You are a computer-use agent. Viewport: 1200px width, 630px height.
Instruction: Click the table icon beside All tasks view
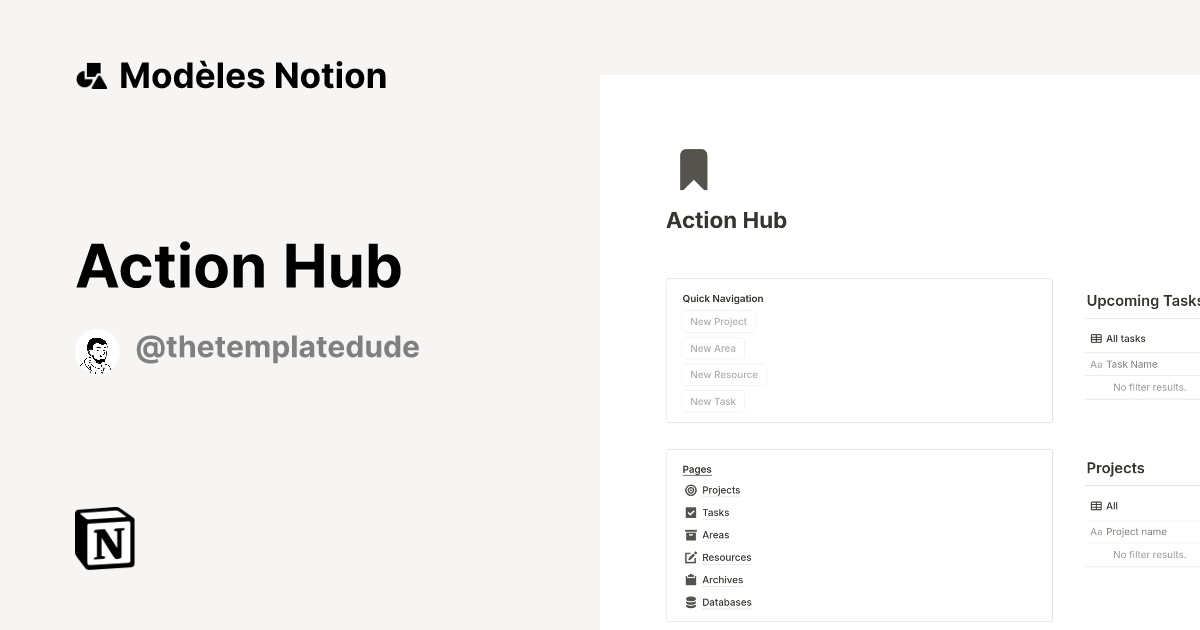1096,338
